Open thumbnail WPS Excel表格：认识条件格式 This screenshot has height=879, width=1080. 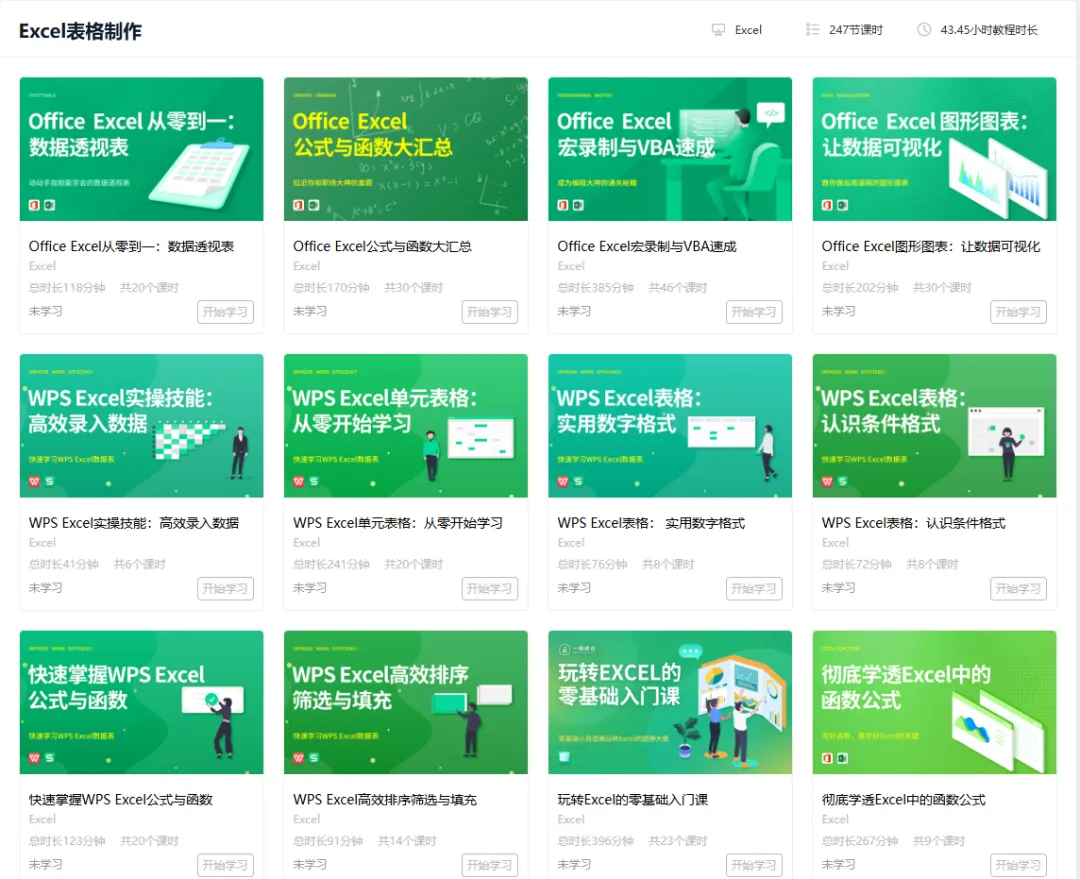(935, 426)
